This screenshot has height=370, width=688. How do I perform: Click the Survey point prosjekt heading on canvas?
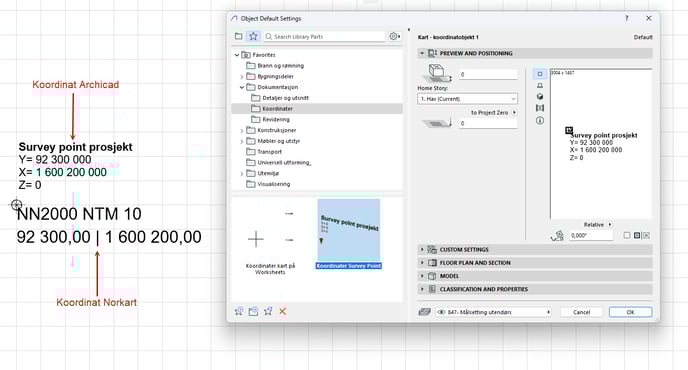tap(75, 147)
